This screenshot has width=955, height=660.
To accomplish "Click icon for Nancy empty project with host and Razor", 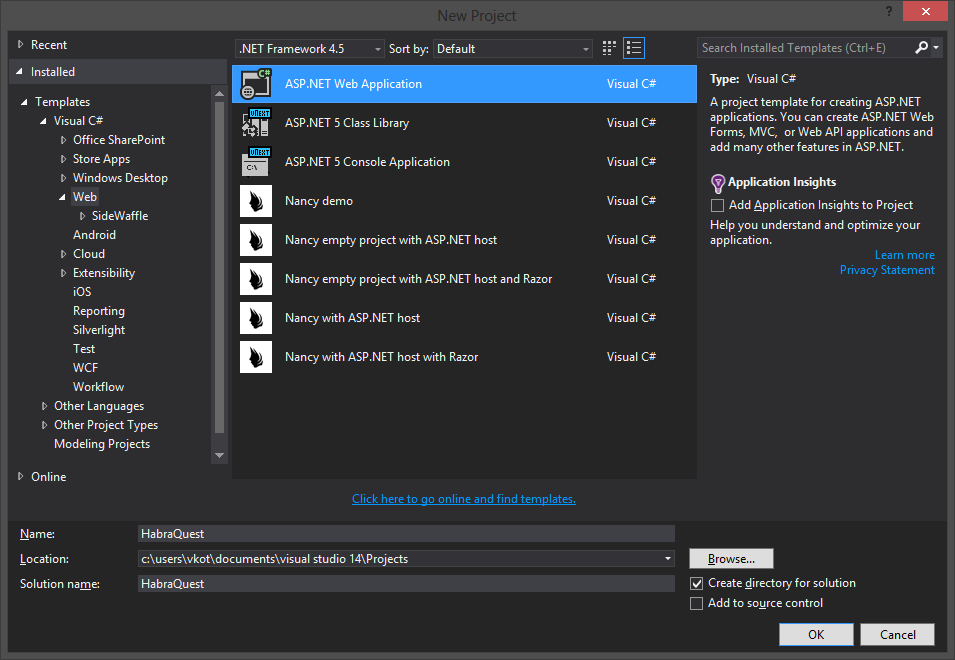I will click(x=256, y=279).
